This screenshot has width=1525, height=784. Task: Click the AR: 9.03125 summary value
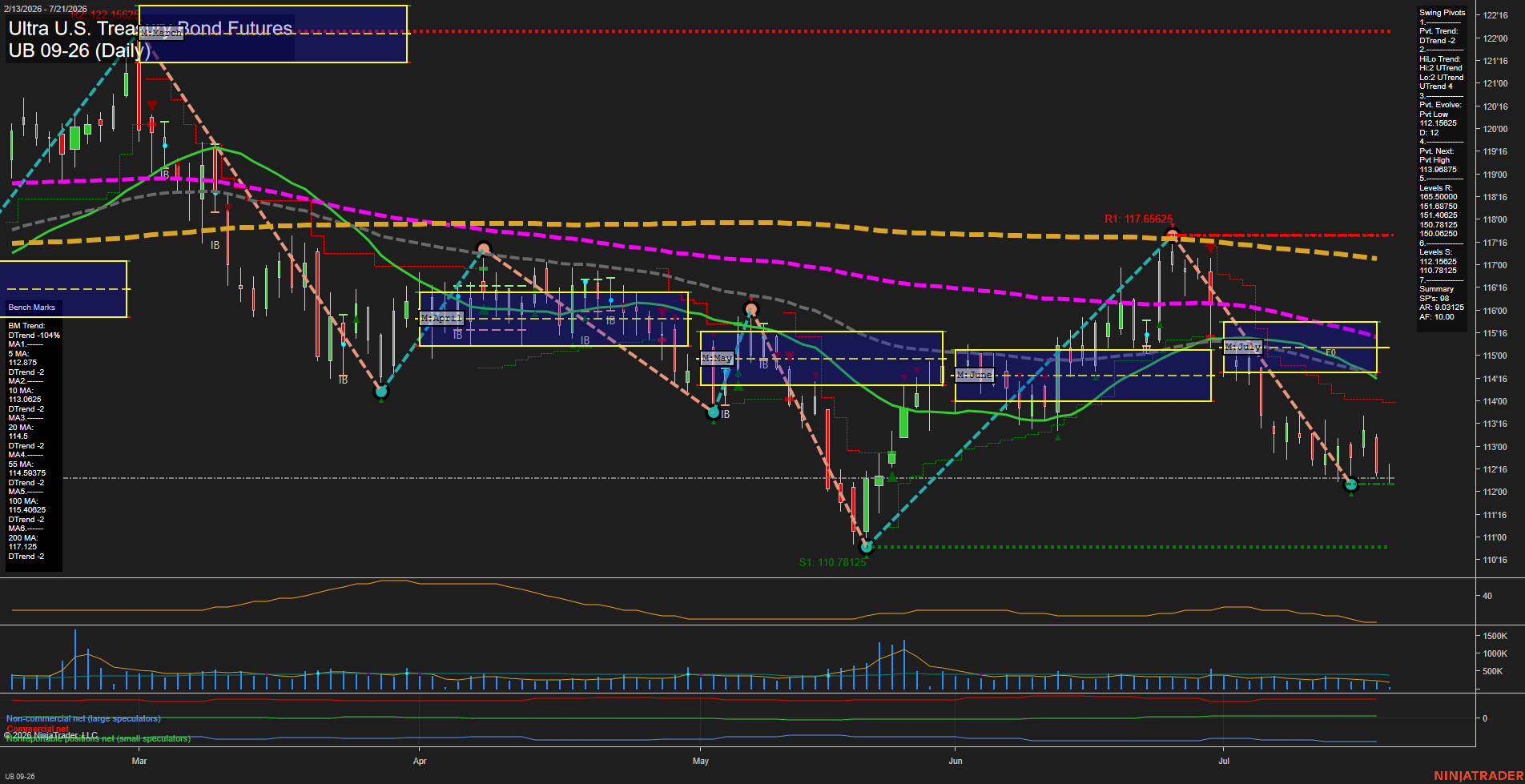[x=1442, y=308]
